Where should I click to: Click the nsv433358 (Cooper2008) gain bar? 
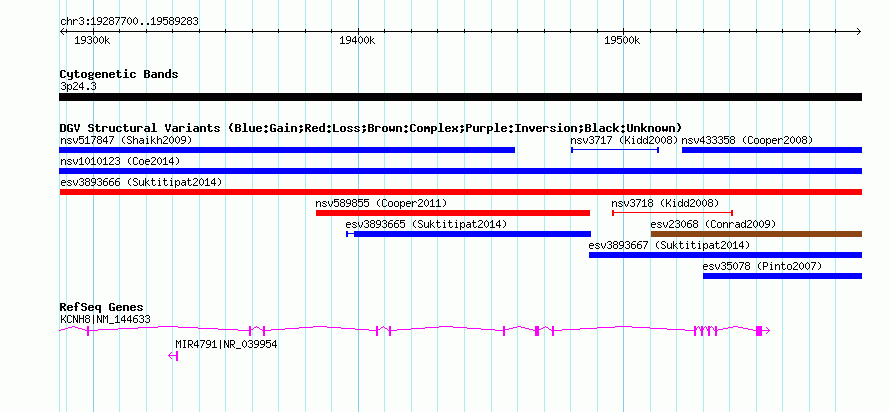pos(772,150)
